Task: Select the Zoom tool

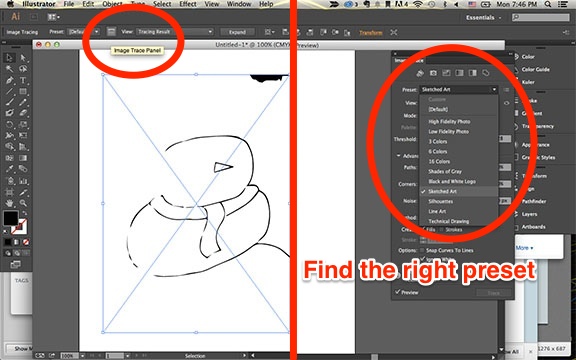Action: 23,203
